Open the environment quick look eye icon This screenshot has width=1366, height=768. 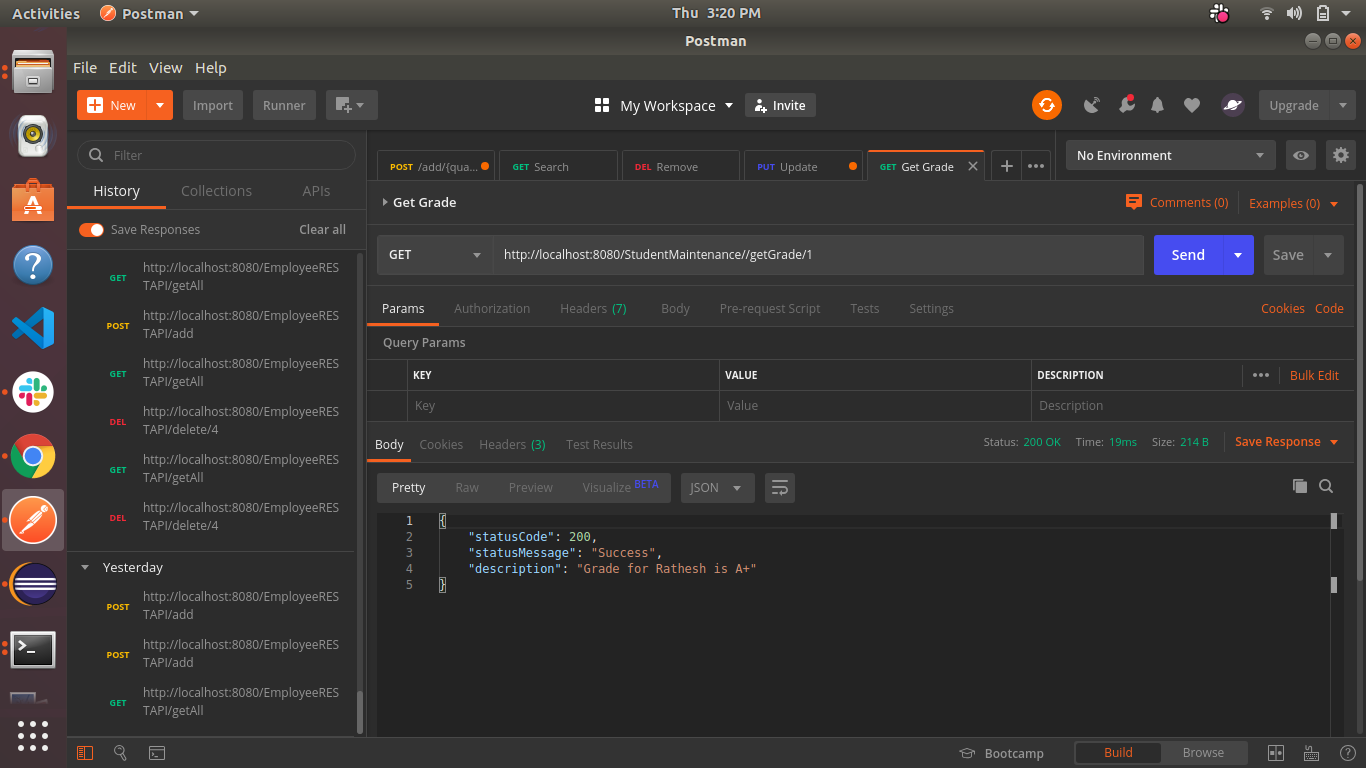click(x=1300, y=155)
